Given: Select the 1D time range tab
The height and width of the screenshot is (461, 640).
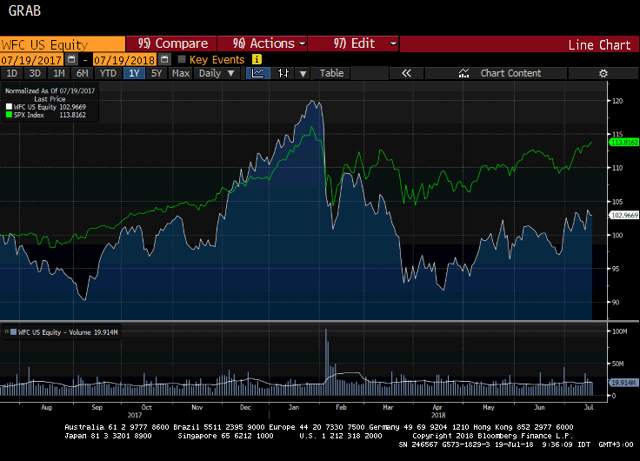Looking at the screenshot, I should [12, 73].
